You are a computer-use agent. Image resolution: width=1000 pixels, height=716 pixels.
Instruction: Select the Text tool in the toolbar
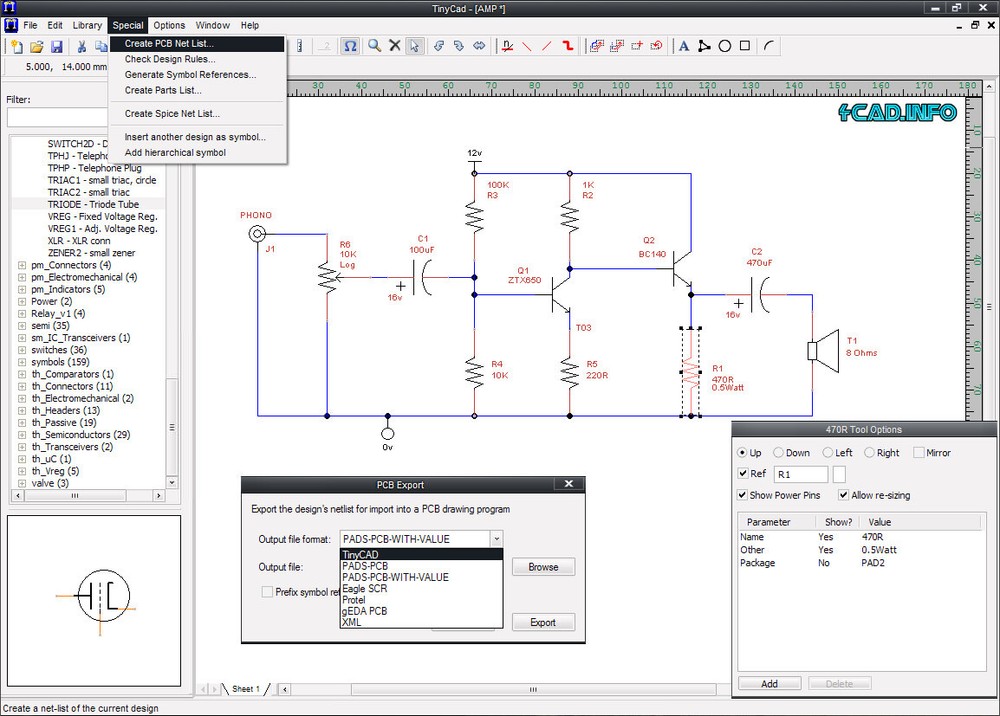(684, 45)
